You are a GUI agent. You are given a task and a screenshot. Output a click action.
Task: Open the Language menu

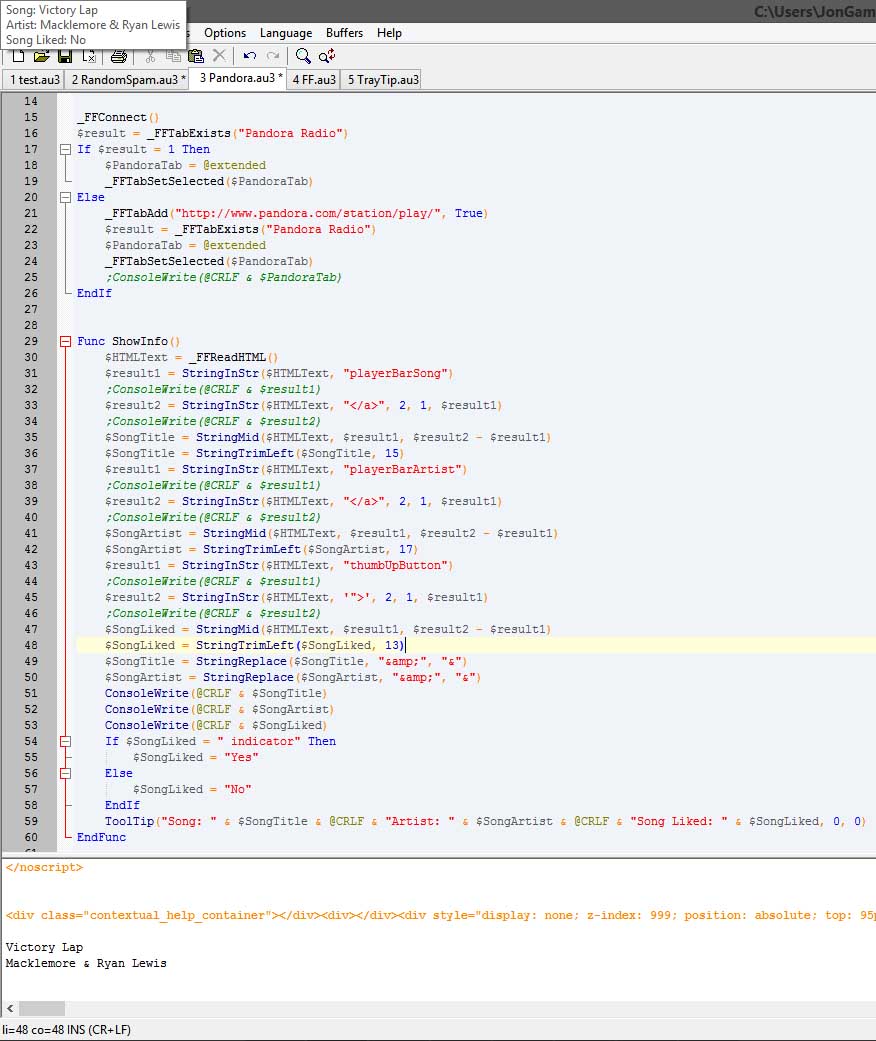[286, 33]
